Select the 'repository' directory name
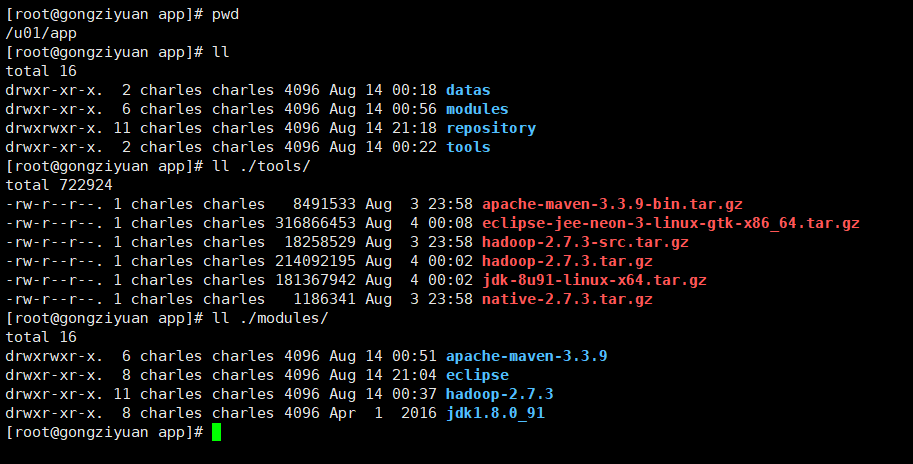This screenshot has width=913, height=464. point(491,129)
